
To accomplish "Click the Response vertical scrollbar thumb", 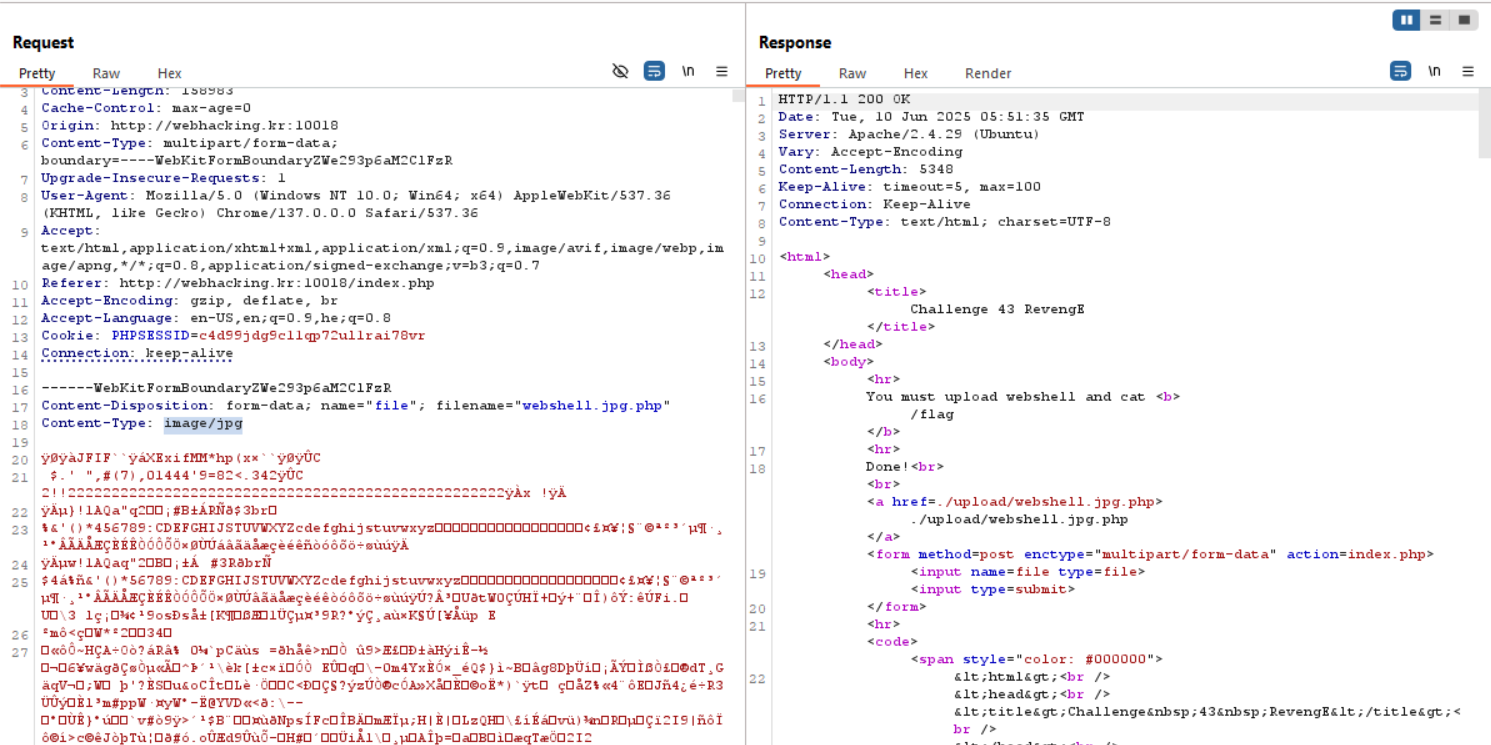I will [1483, 123].
